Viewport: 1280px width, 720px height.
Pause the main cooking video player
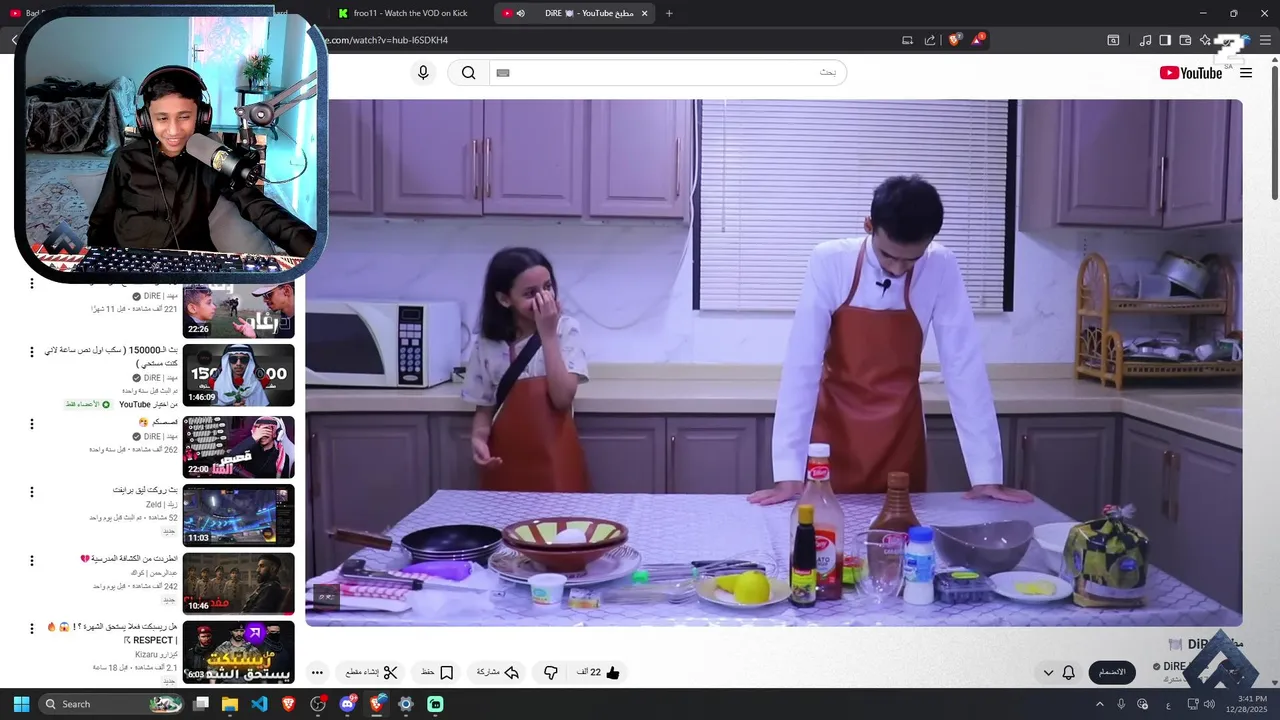point(773,362)
